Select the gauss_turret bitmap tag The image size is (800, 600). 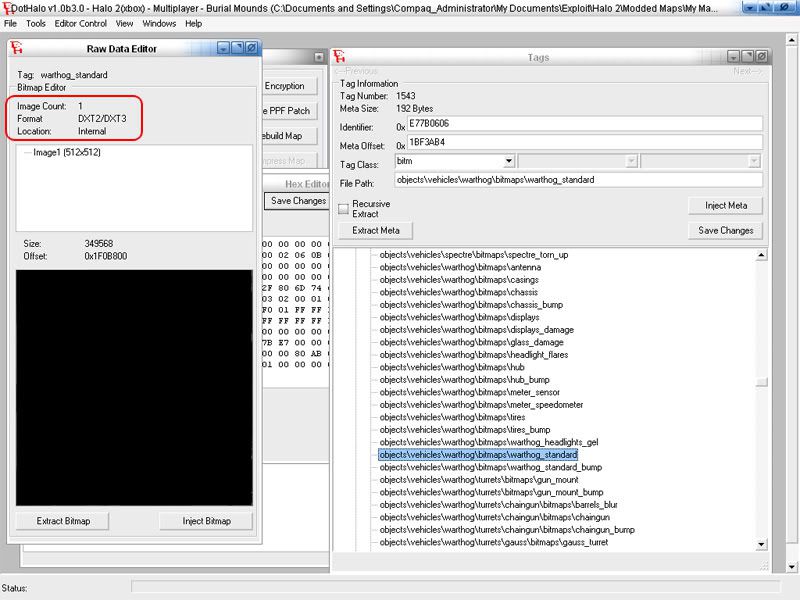[x=494, y=542]
